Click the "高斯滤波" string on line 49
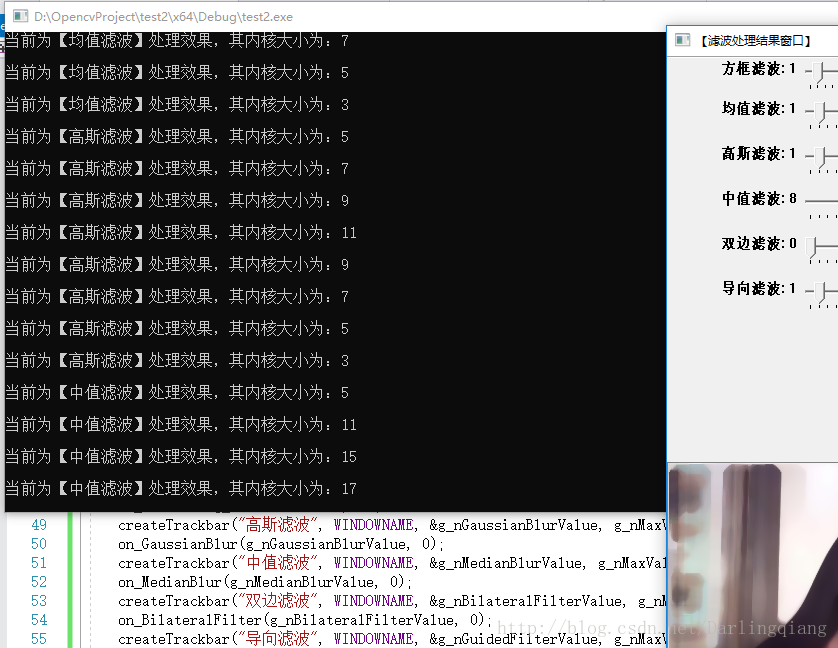The height and width of the screenshot is (648, 838). click(278, 525)
